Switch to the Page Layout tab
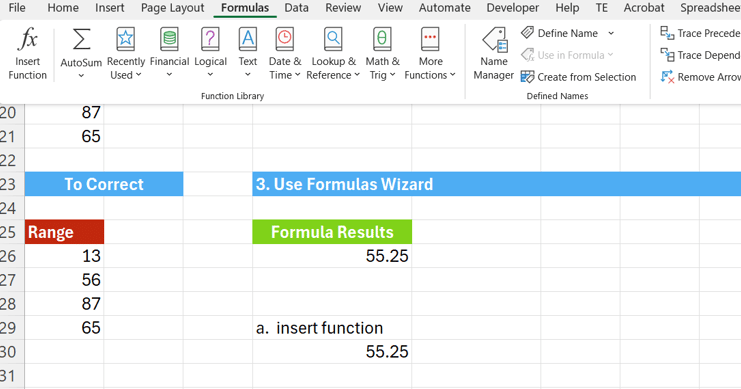Screen dimensions: 741x389 pyautogui.click(x=172, y=8)
